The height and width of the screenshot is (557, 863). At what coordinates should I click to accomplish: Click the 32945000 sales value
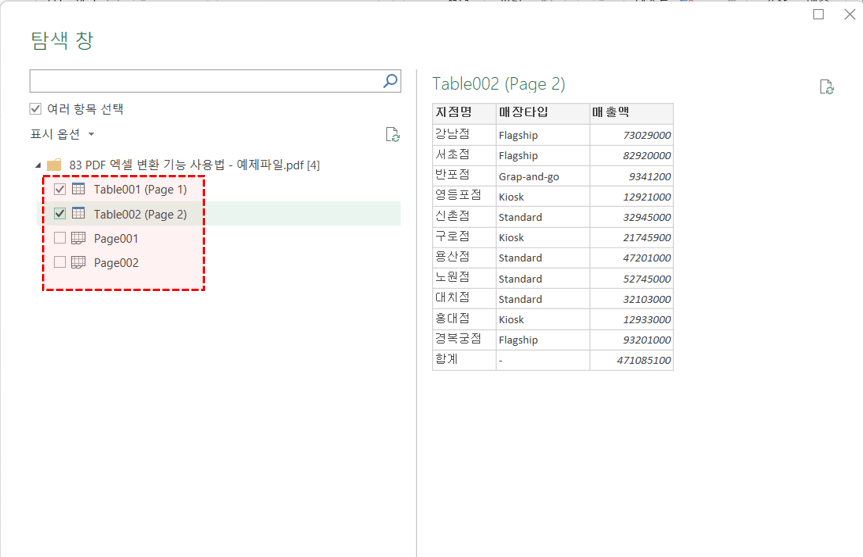[x=631, y=217]
